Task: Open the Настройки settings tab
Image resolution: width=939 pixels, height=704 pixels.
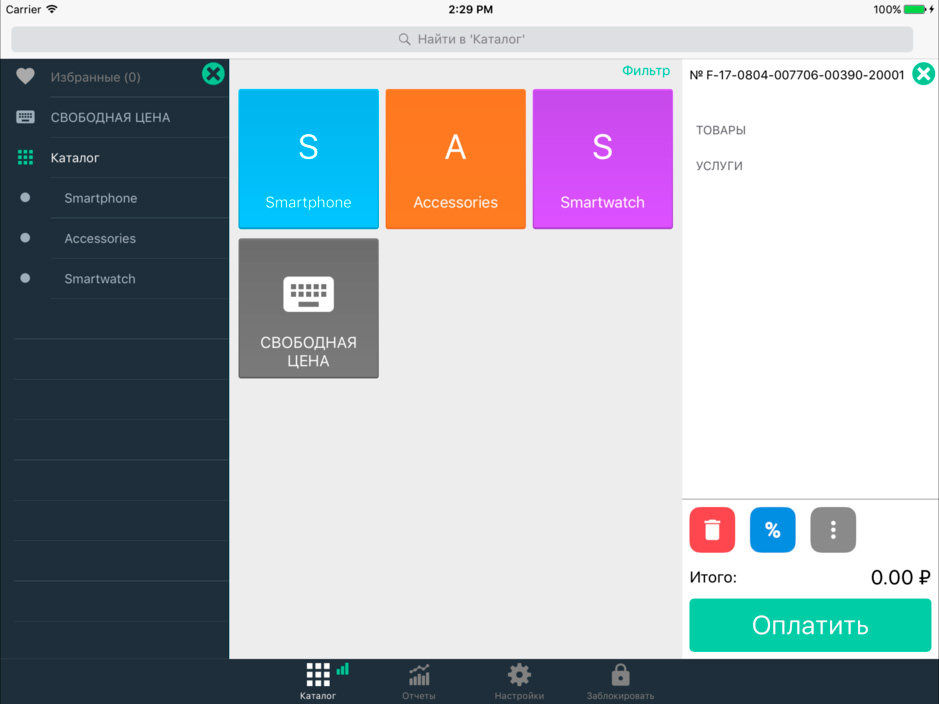Action: (519, 682)
